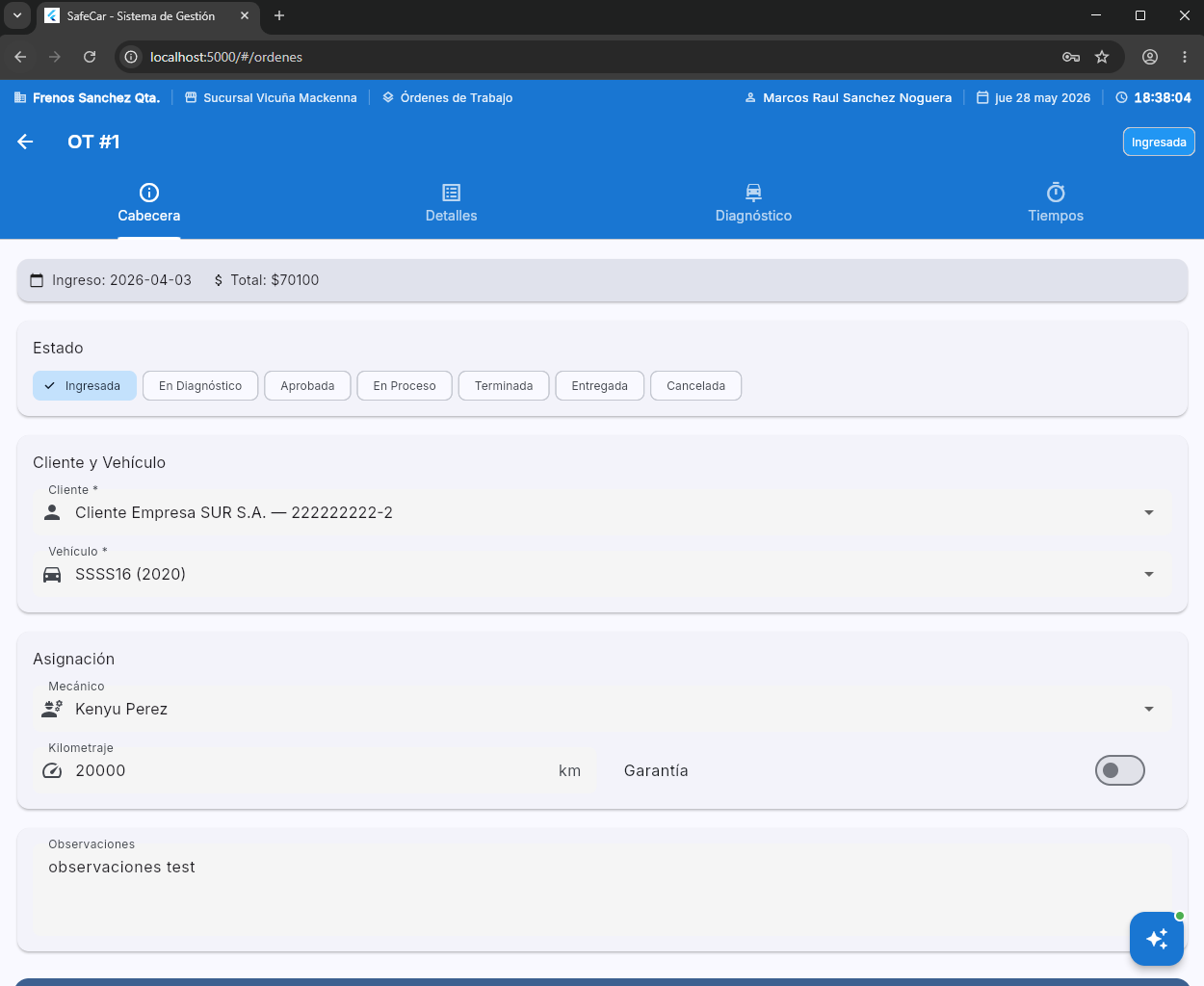Set status to En Diagnóstico

point(200,386)
